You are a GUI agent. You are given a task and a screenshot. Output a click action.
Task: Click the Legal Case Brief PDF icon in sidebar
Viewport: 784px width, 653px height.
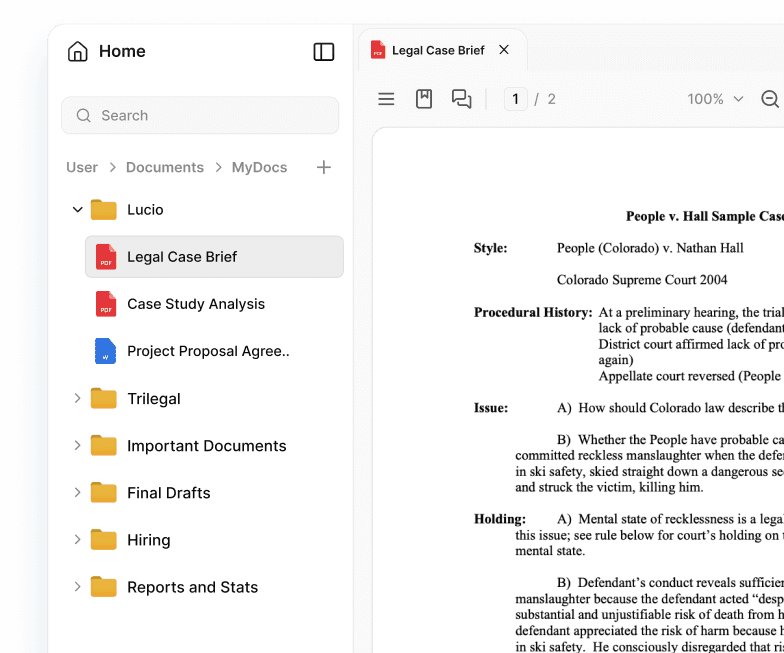(x=106, y=256)
